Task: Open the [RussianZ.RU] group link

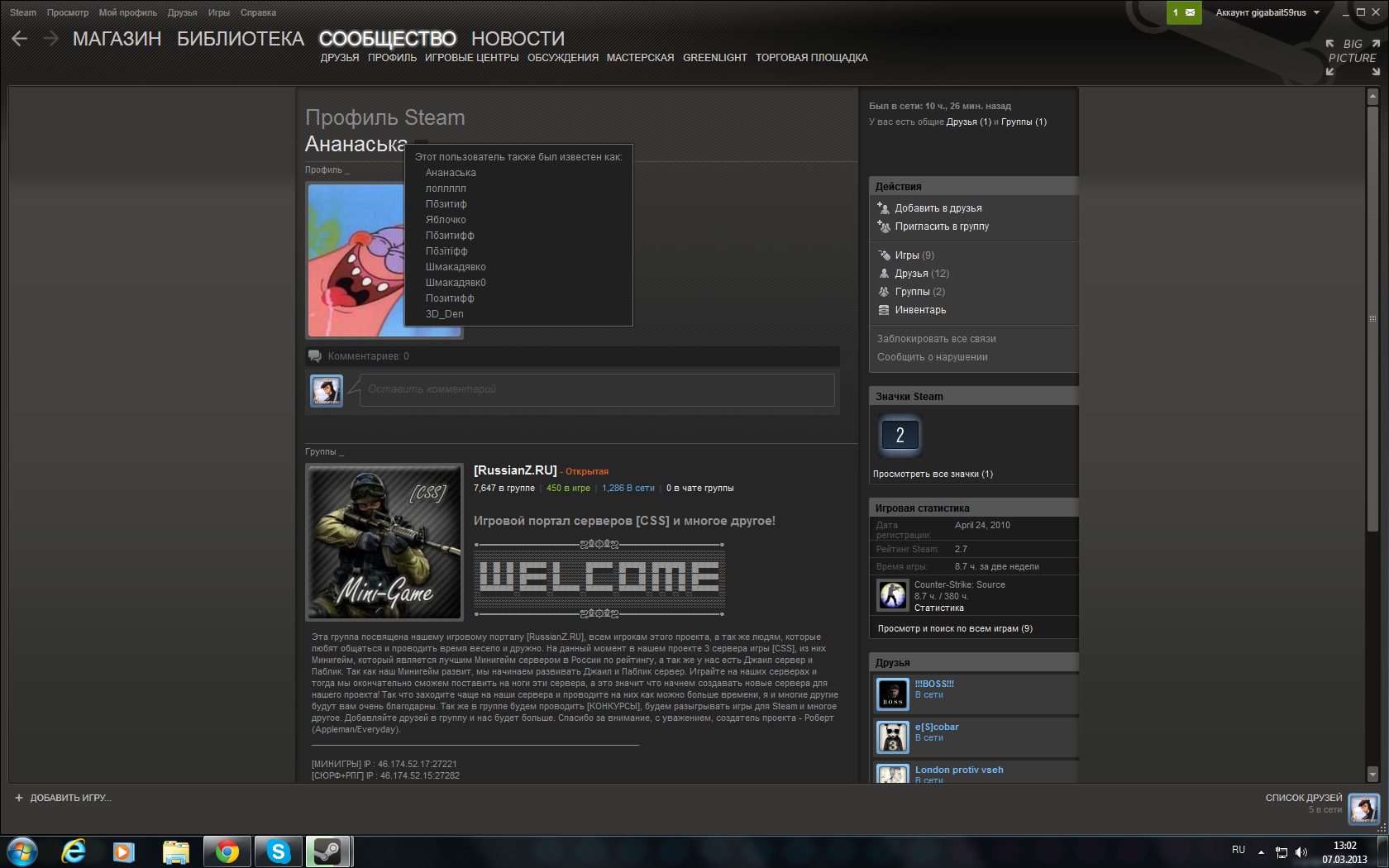Action: (515, 470)
